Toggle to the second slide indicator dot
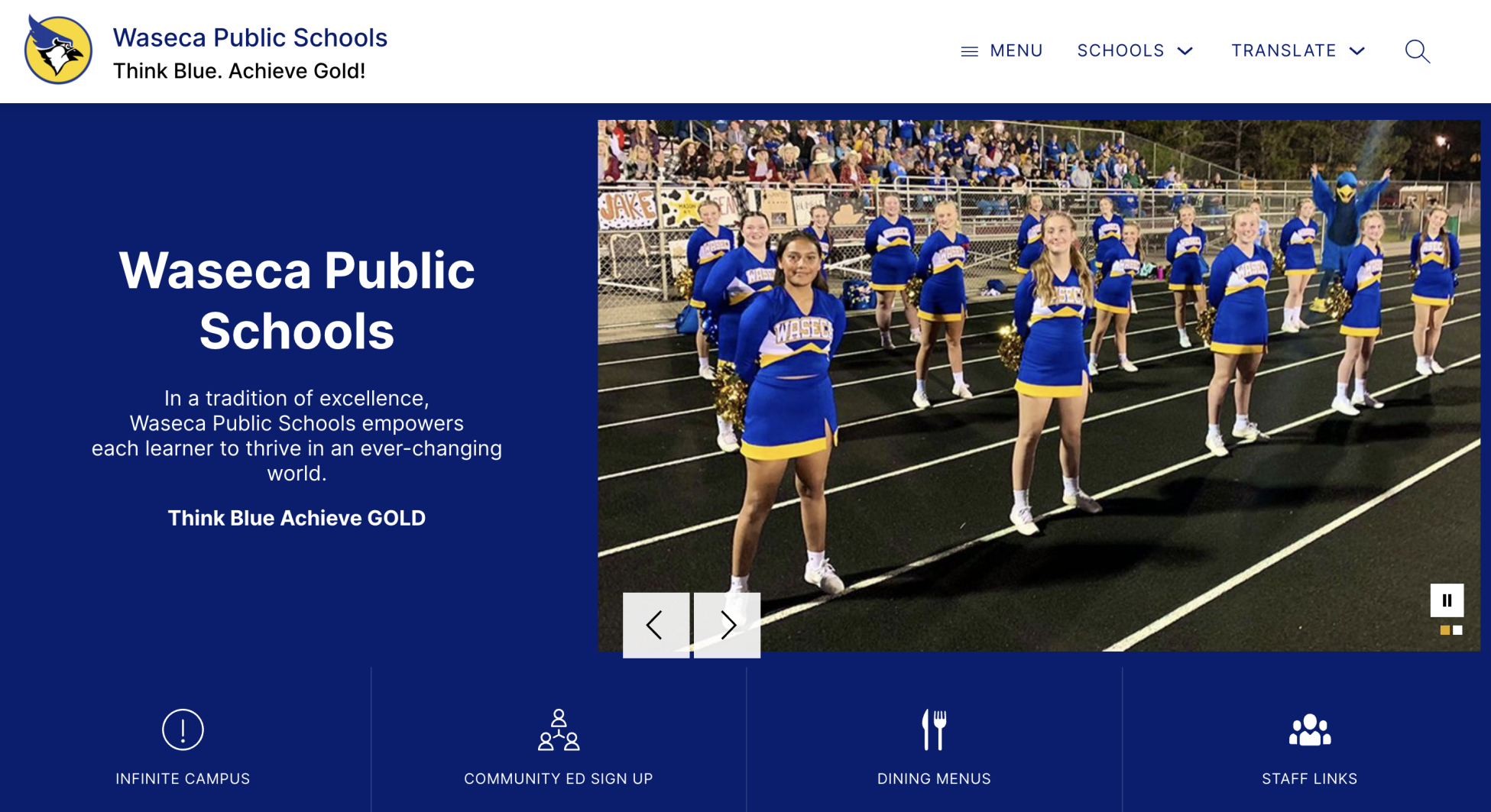Viewport: 1491px width, 812px height. click(x=1458, y=630)
